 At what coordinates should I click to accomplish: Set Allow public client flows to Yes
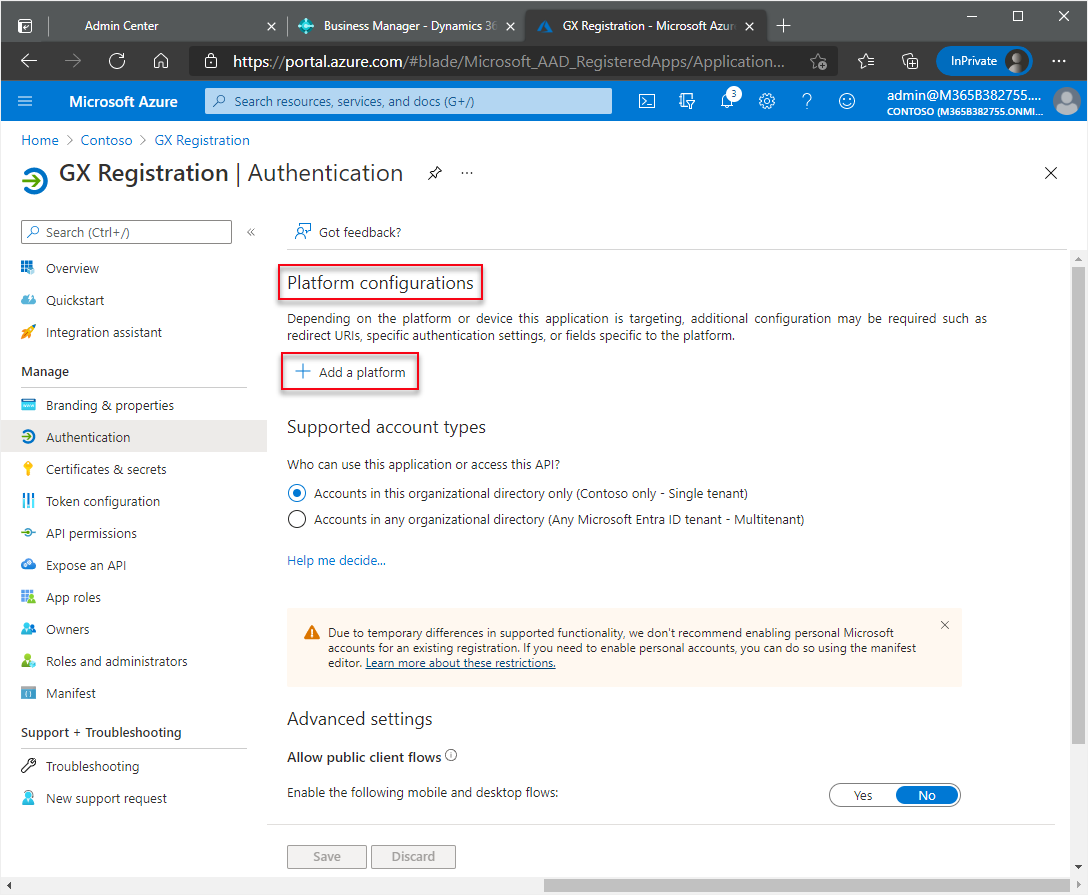863,795
